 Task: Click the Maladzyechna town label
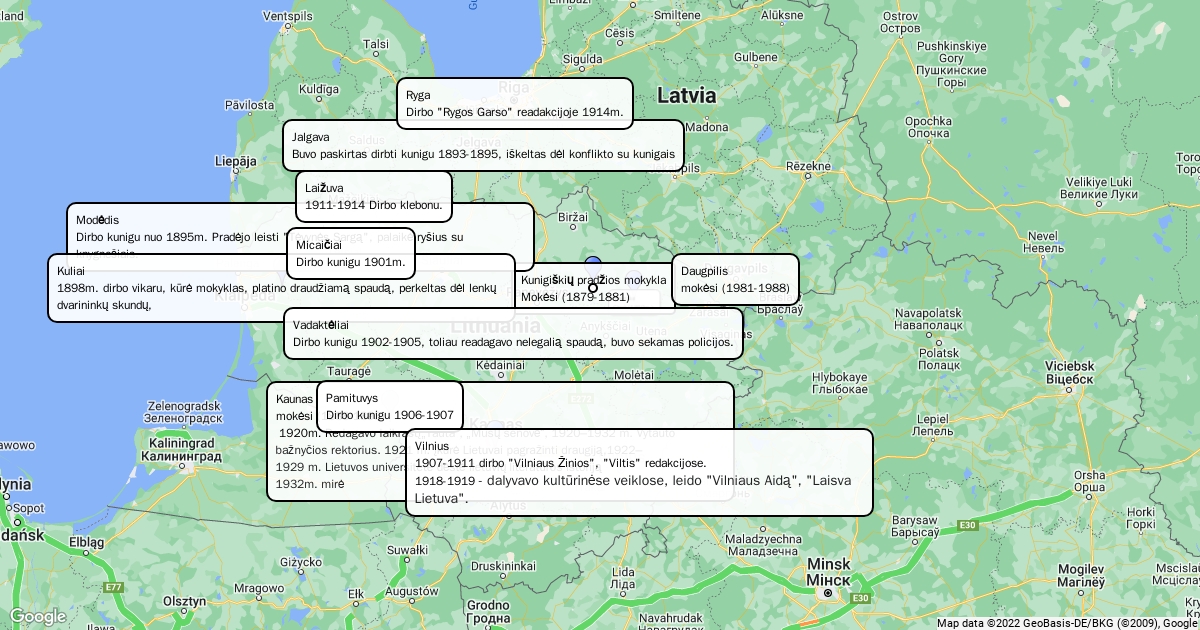click(763, 545)
